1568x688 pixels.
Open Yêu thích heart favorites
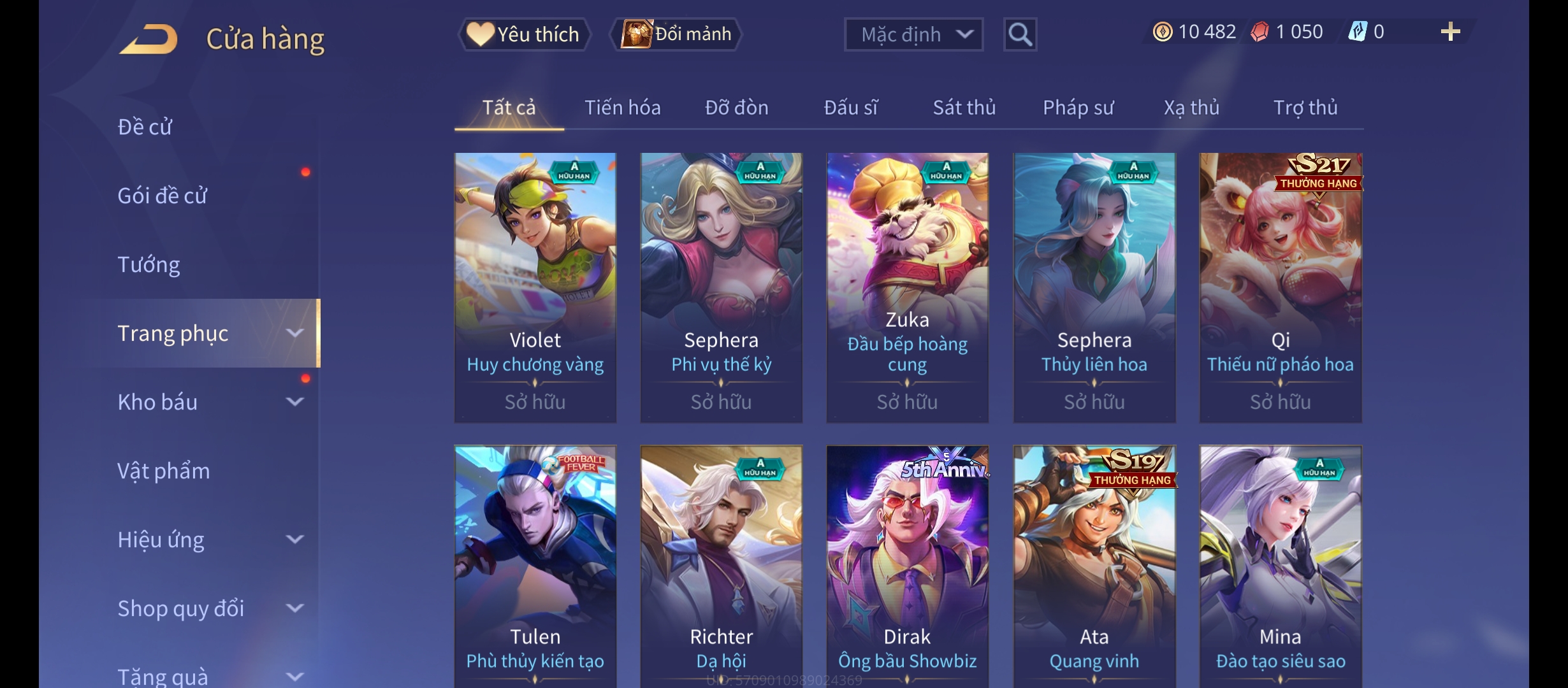click(x=524, y=34)
